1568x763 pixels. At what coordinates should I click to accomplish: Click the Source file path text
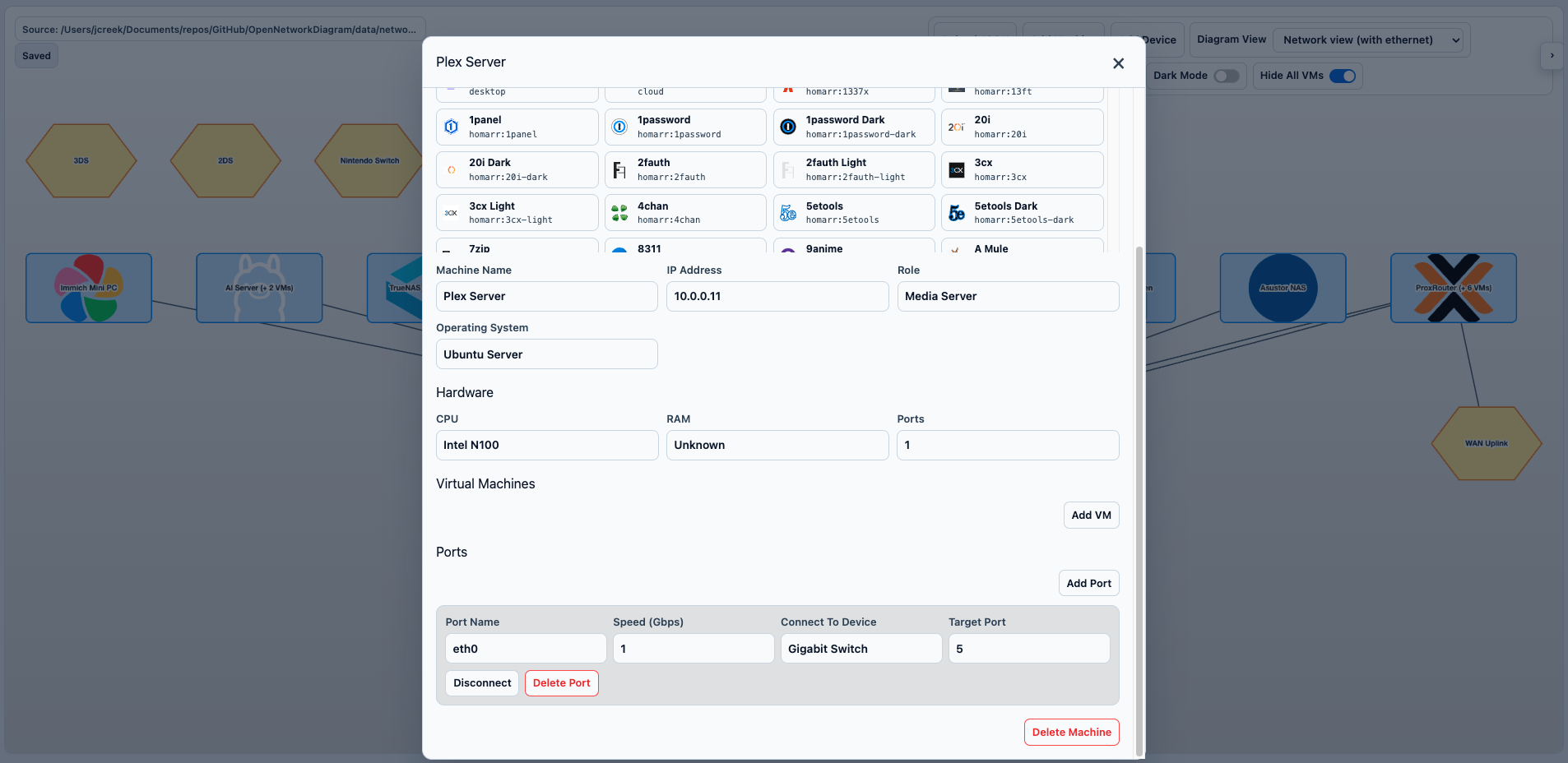point(219,30)
